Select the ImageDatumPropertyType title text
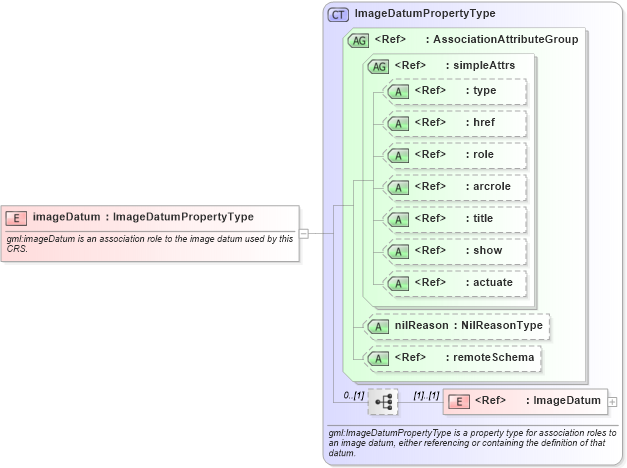The width and height of the screenshot is (627, 468). click(x=425, y=14)
